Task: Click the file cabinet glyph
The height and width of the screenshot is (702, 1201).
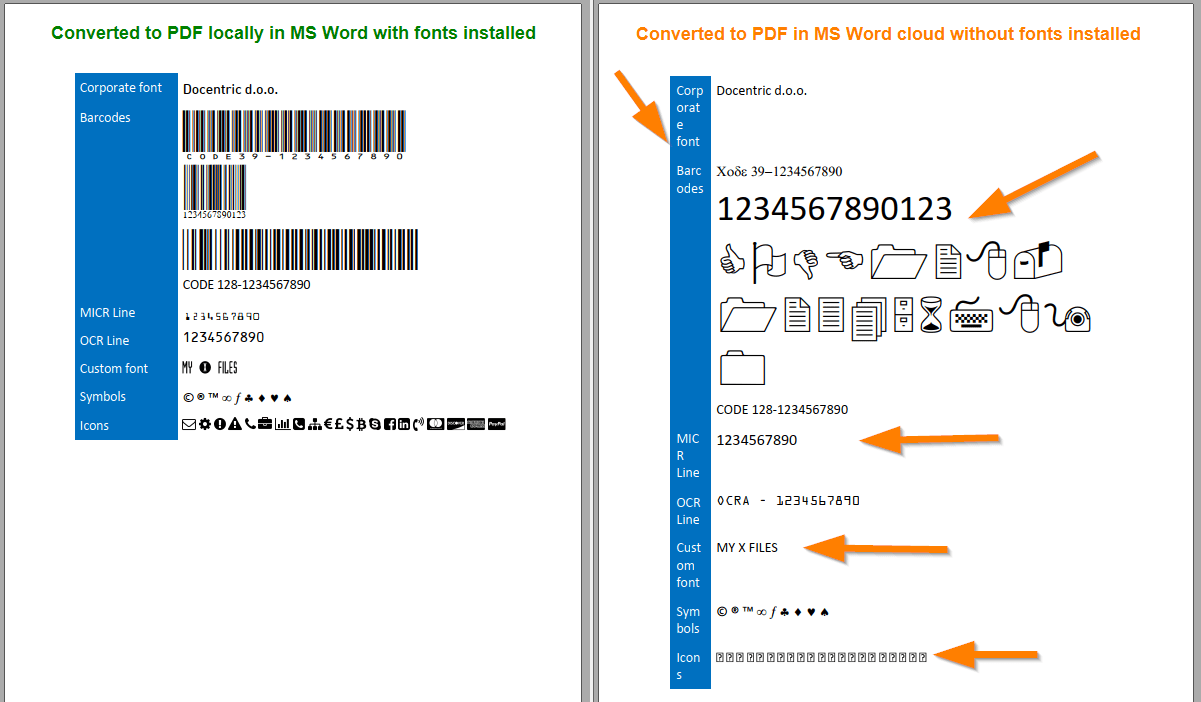Action: click(903, 316)
